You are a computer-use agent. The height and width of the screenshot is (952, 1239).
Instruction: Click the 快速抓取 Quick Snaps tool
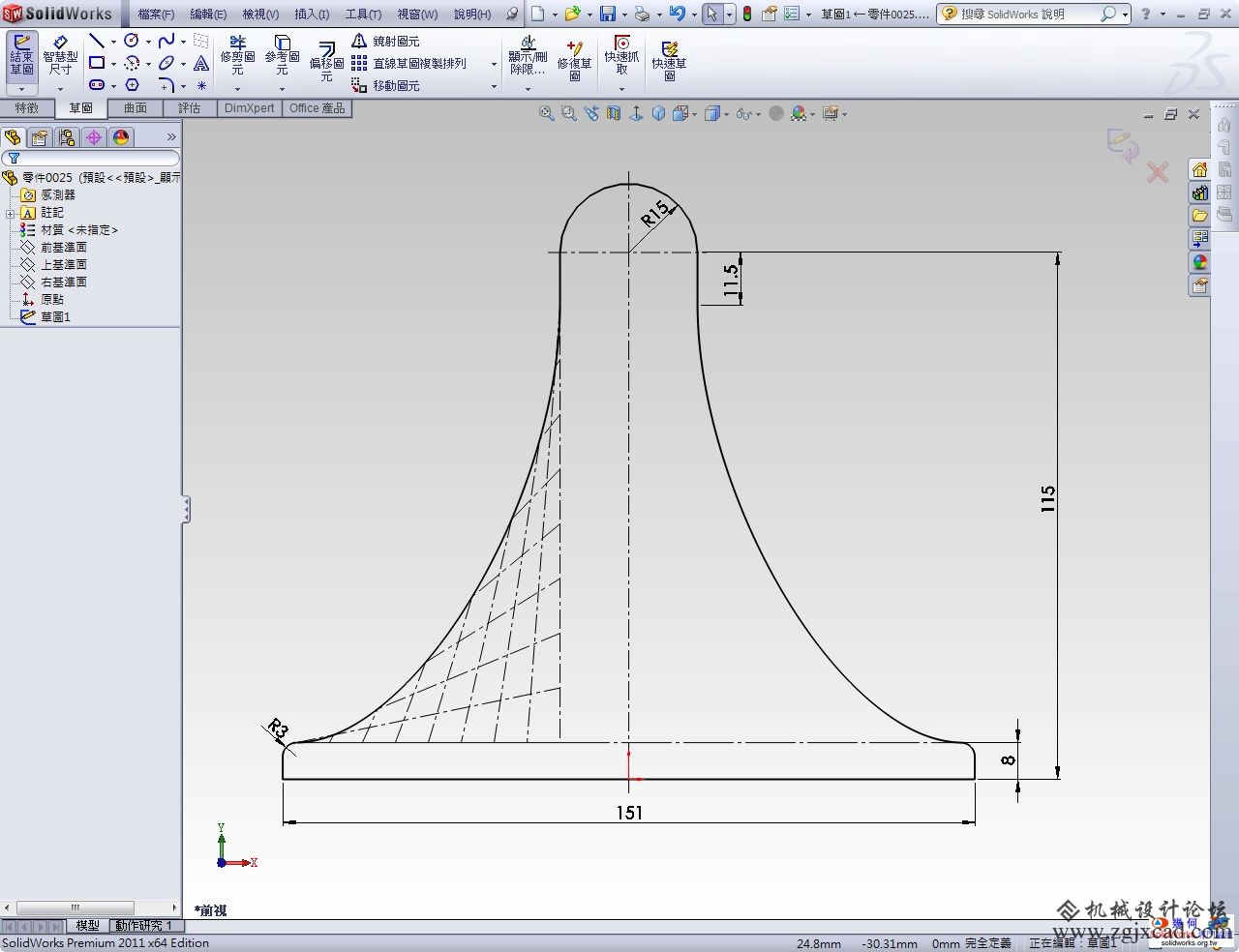coord(621,56)
